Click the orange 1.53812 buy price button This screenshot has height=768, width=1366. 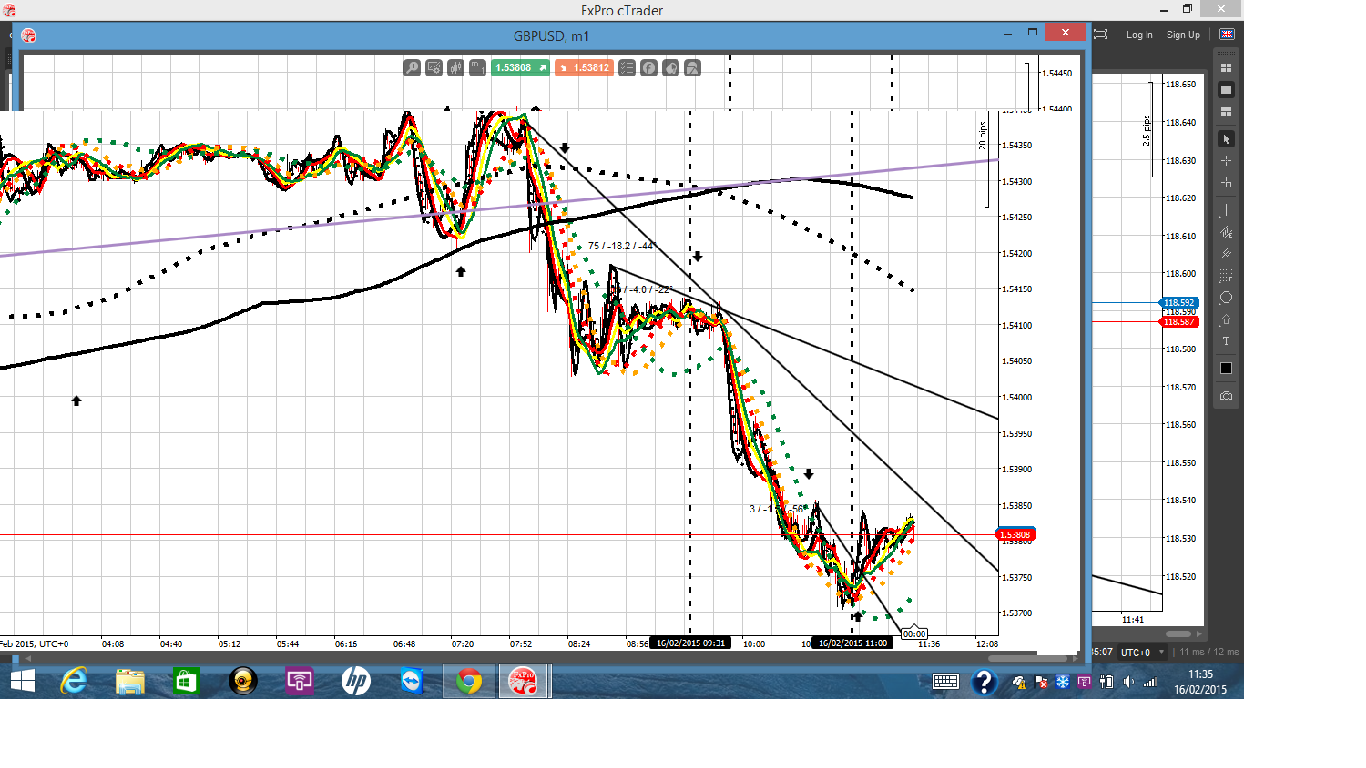pyautogui.click(x=584, y=68)
